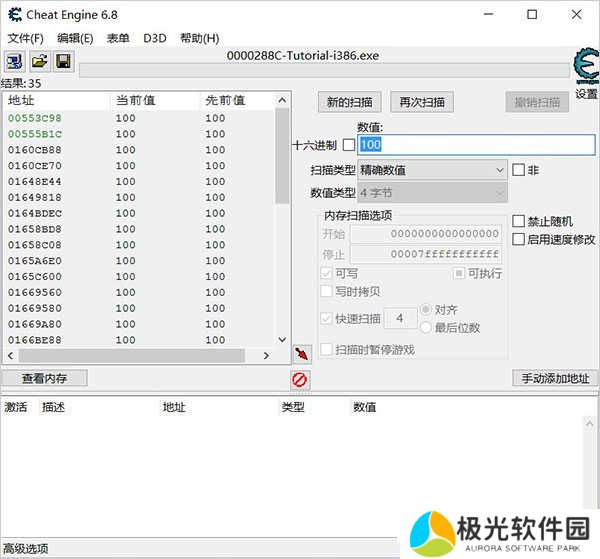Open the 数值类型 4字节 dropdown
600x559 pixels.
pyautogui.click(x=432, y=193)
